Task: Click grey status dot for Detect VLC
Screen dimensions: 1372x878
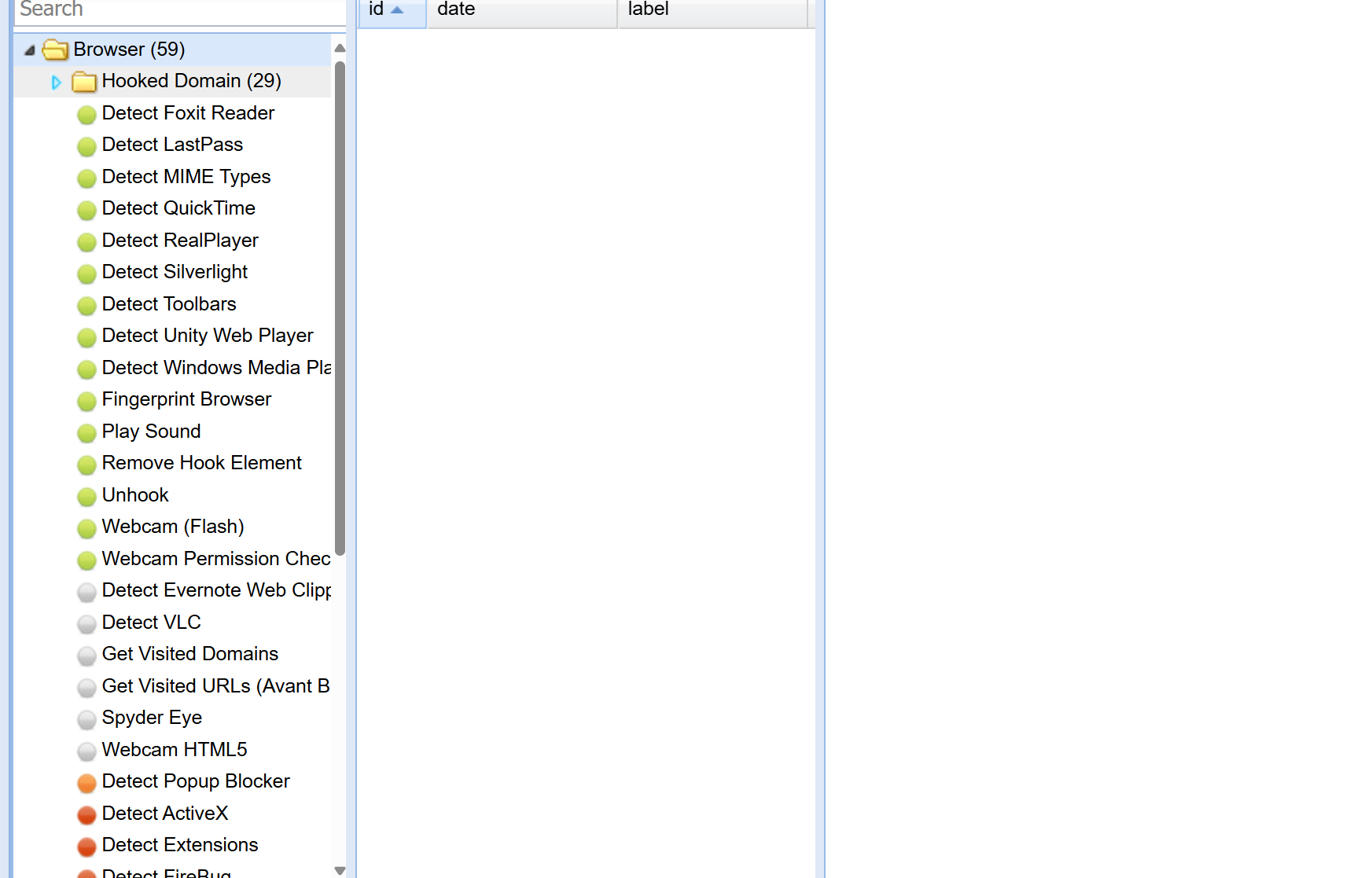Action: (x=87, y=624)
